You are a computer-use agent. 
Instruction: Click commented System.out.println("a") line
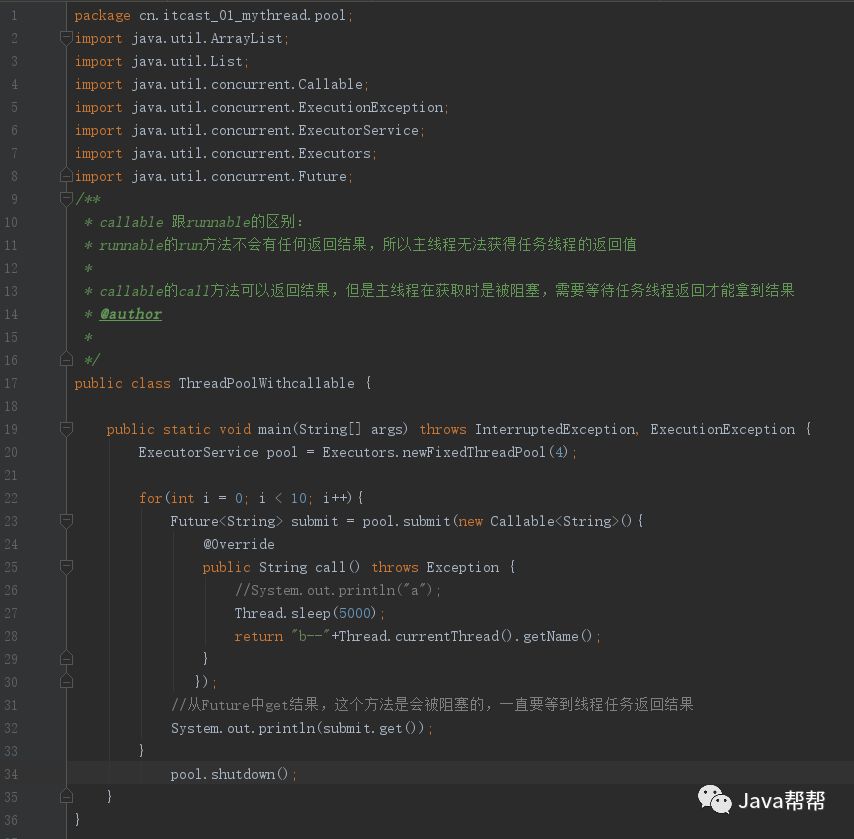338,591
